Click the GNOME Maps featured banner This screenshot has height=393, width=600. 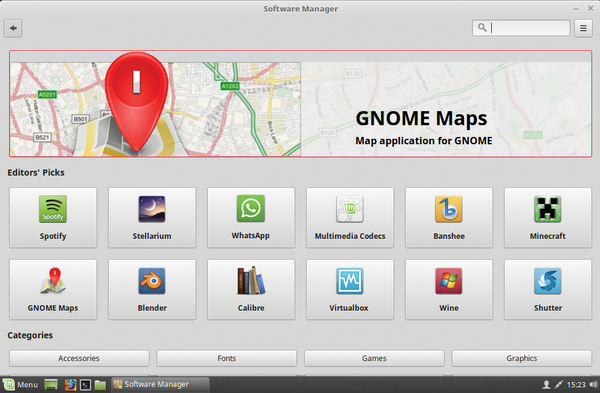pyautogui.click(x=300, y=104)
